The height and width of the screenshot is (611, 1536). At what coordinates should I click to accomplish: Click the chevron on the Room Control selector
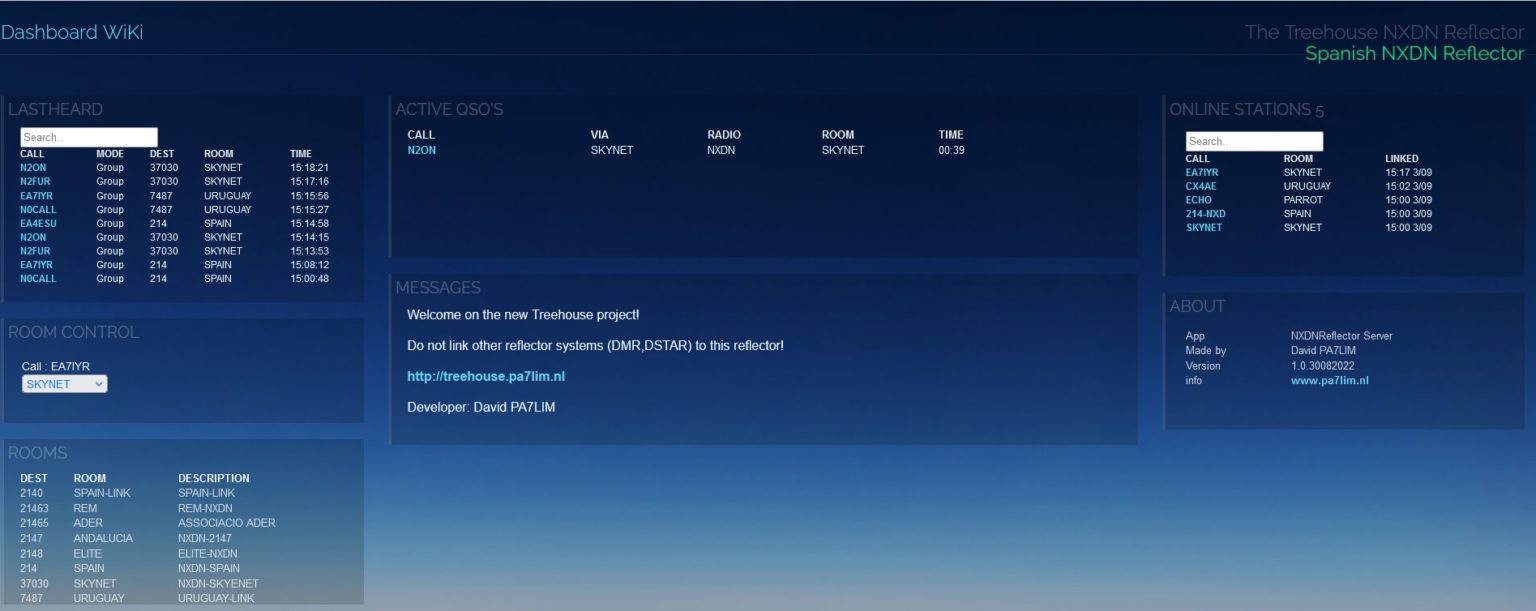99,383
